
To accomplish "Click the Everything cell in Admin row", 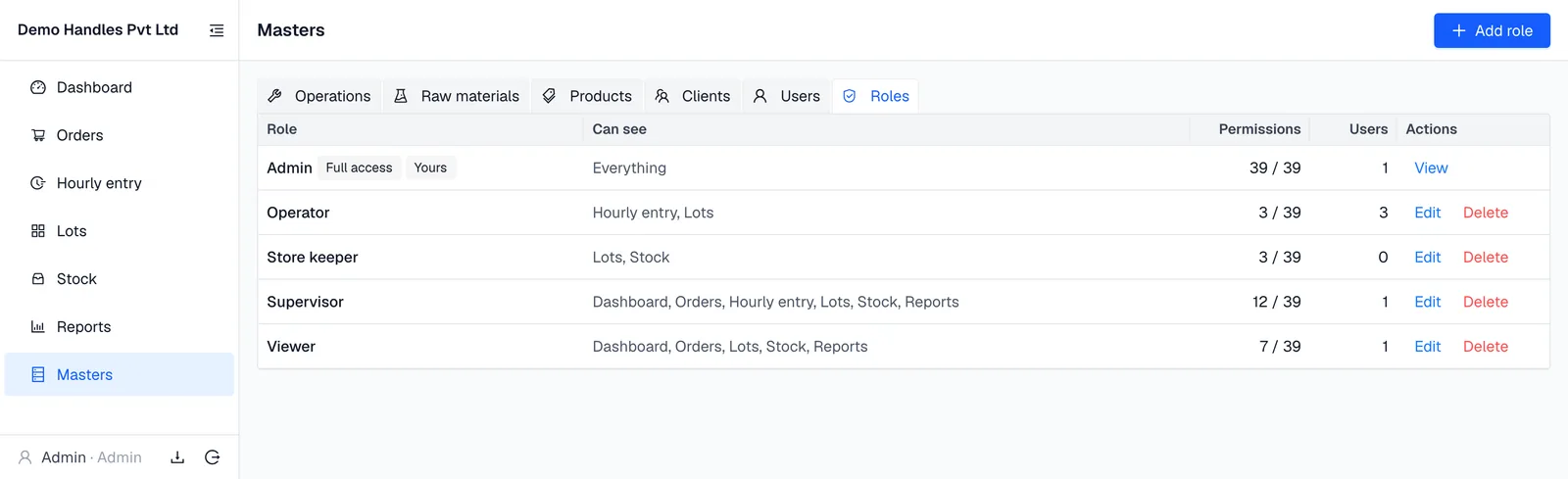I will [x=629, y=168].
